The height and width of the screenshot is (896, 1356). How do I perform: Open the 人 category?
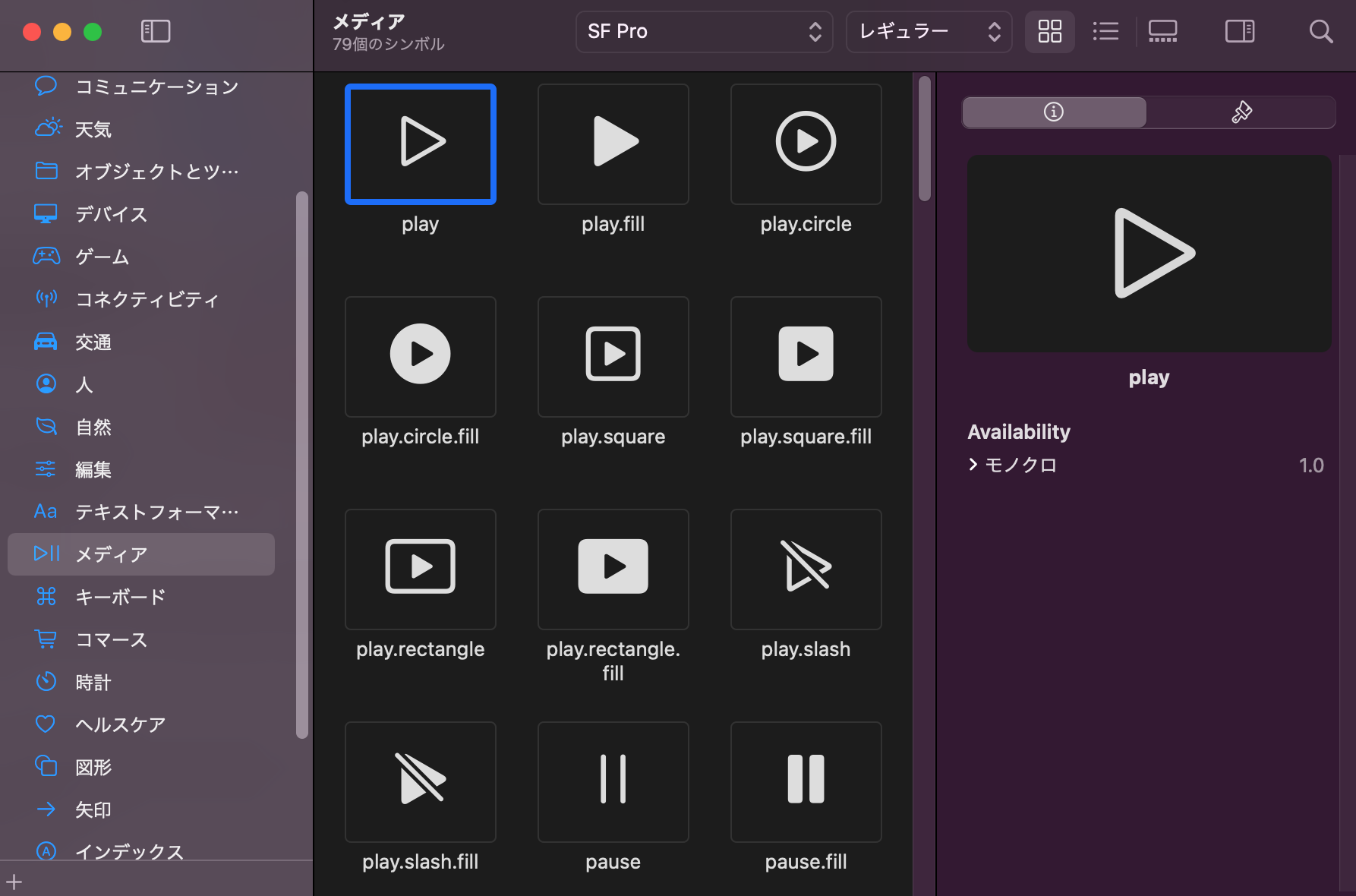pyautogui.click(x=141, y=384)
